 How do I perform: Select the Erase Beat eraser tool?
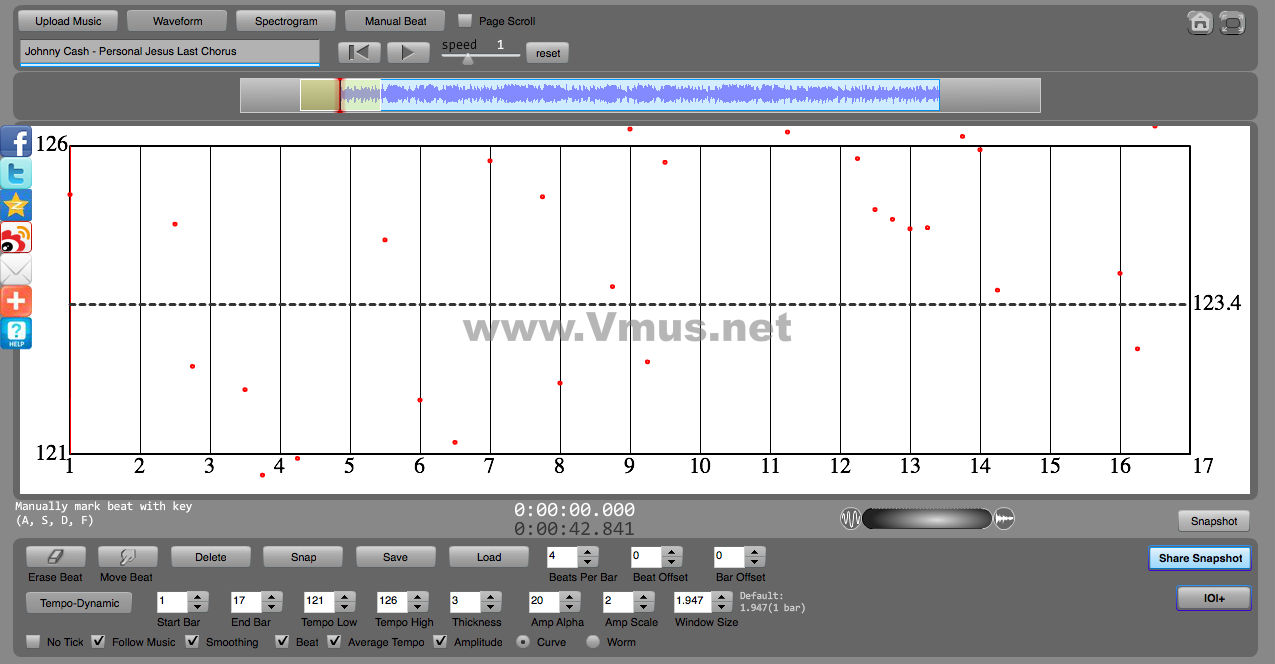click(x=55, y=557)
